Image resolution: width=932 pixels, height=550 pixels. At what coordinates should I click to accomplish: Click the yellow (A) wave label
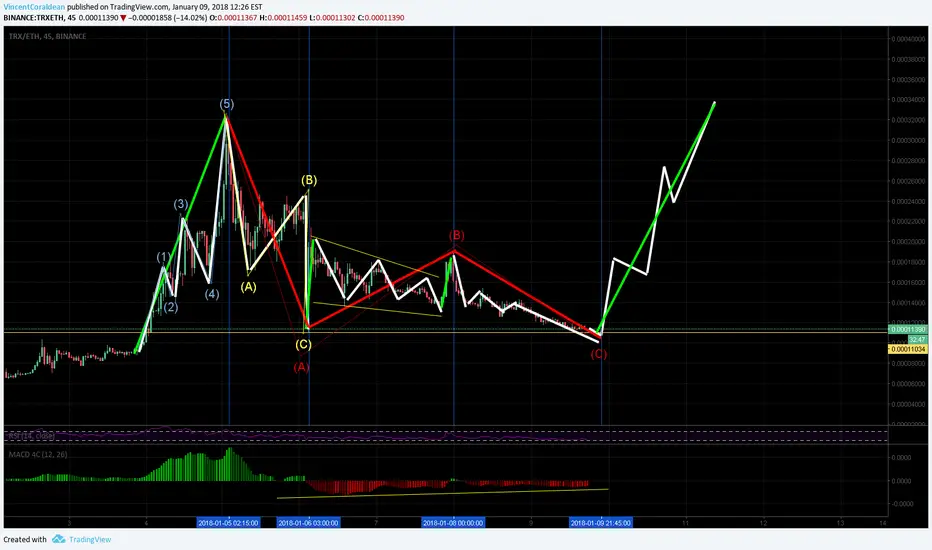tap(248, 287)
